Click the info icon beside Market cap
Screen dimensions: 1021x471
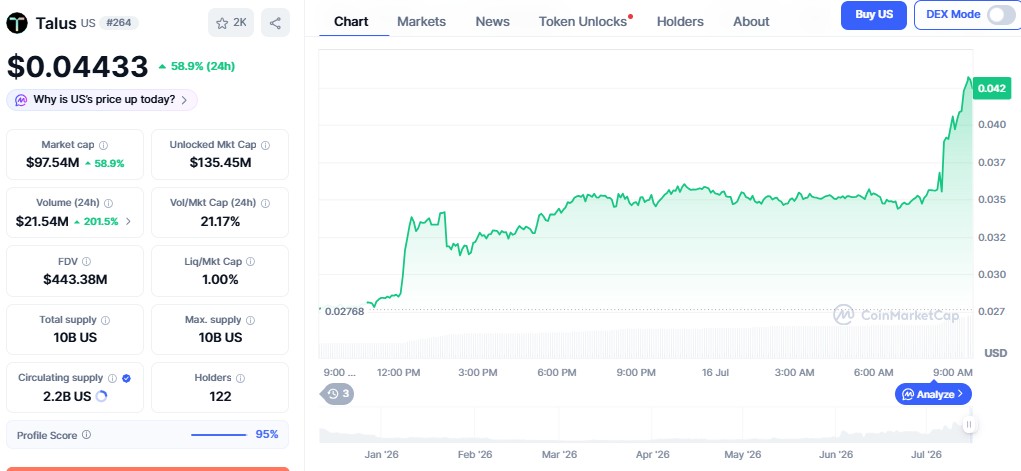(104, 145)
